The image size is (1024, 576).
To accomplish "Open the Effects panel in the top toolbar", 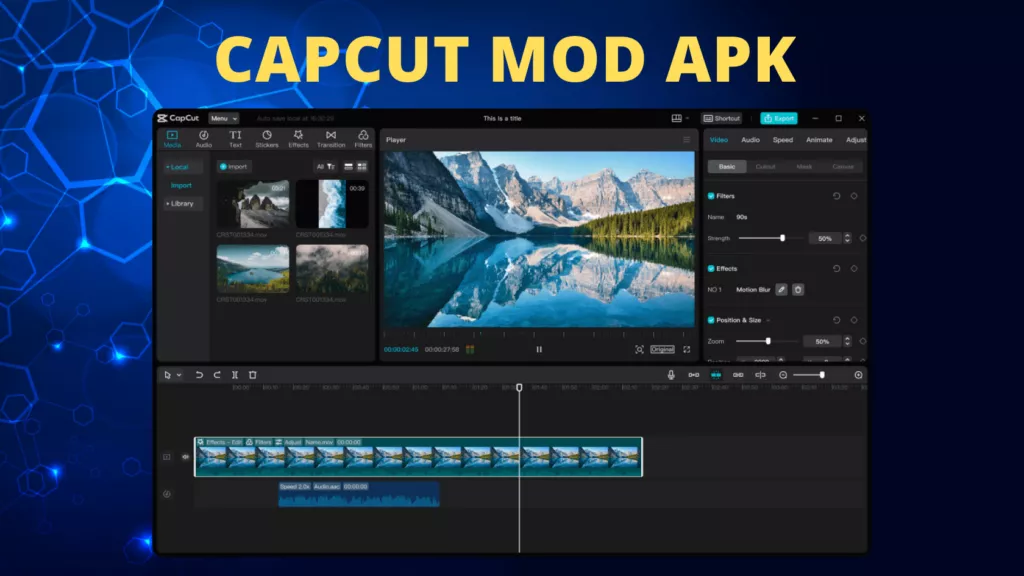I will point(298,138).
